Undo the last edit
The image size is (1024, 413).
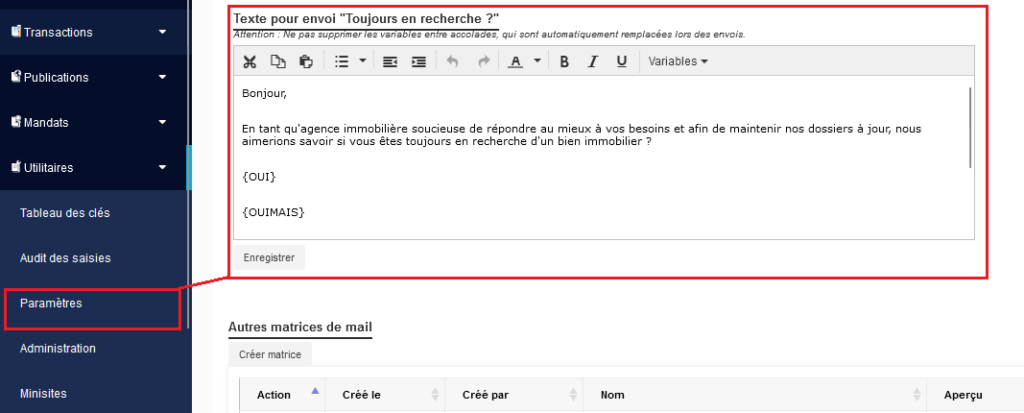click(x=452, y=62)
